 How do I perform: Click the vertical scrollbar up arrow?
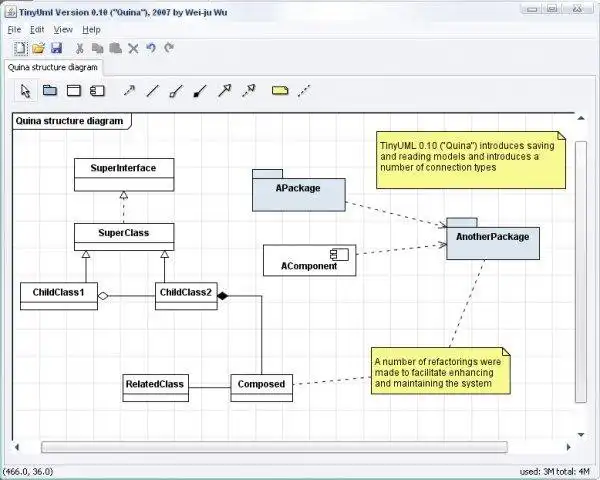click(581, 118)
